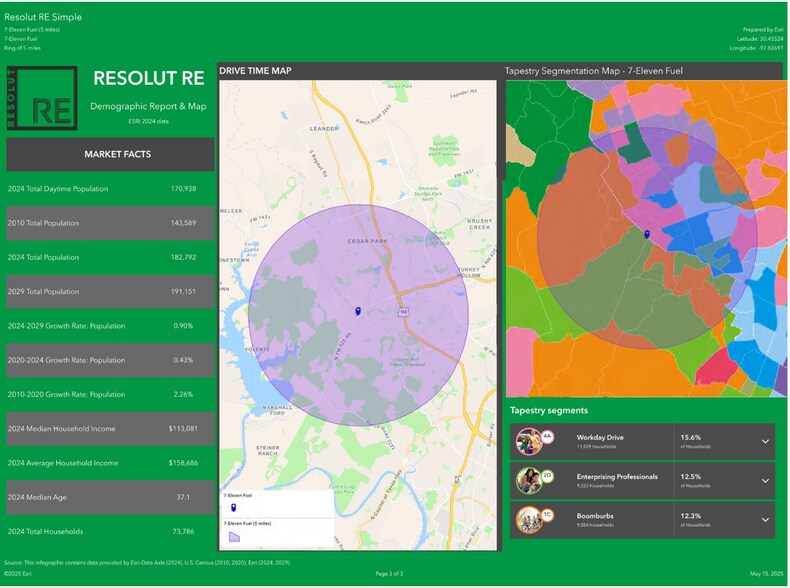Select the 2029 Total Population row
Viewport: 790px width, 588px height.
(x=110, y=291)
